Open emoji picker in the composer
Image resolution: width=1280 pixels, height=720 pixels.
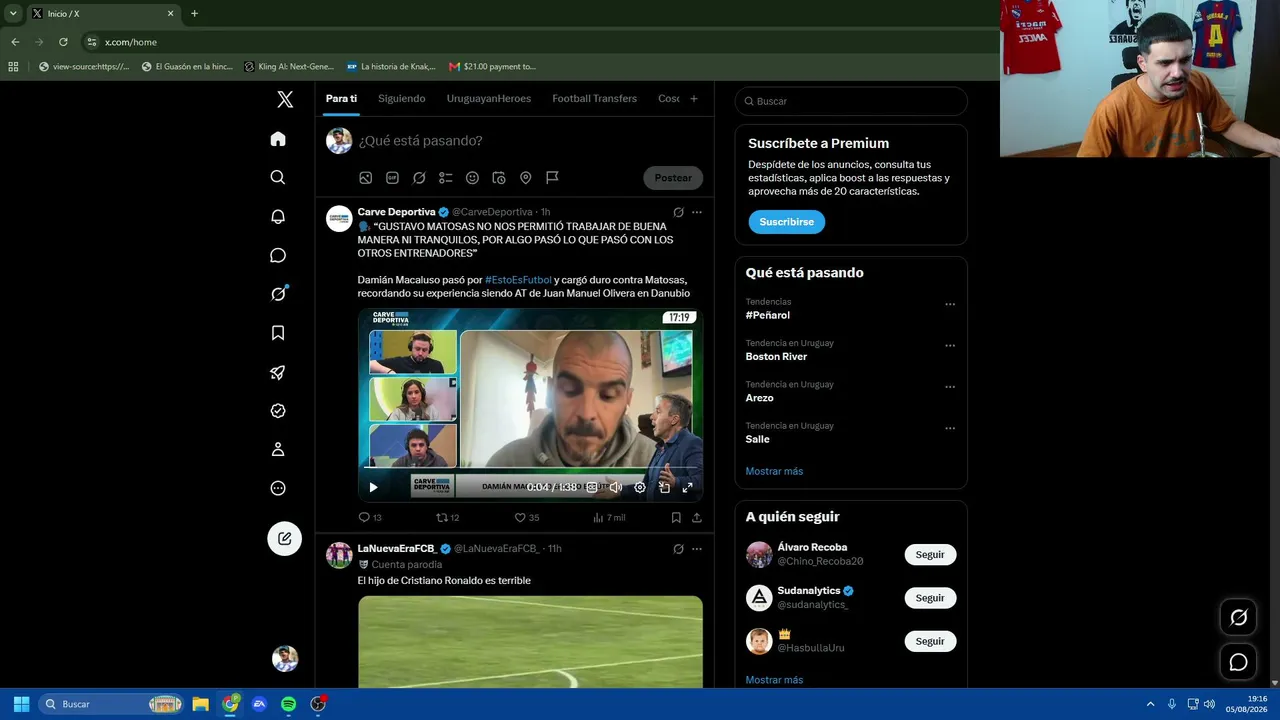click(x=472, y=178)
